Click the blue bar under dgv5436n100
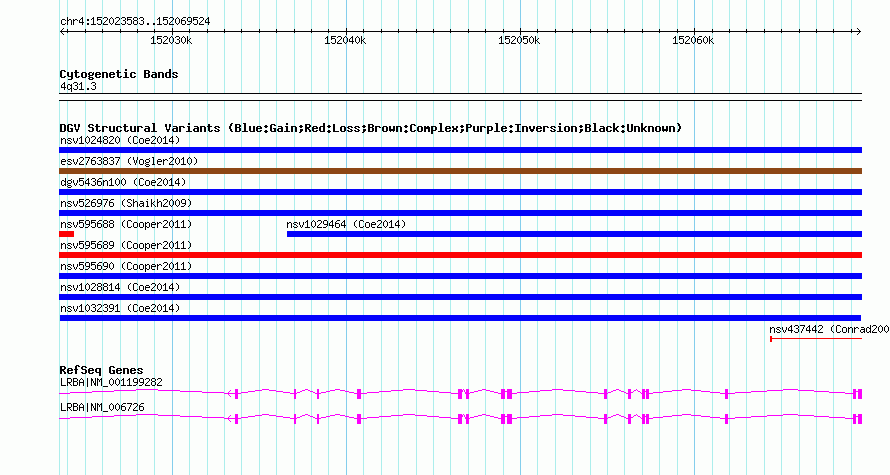Viewport: 890px width, 475px height. point(460,192)
